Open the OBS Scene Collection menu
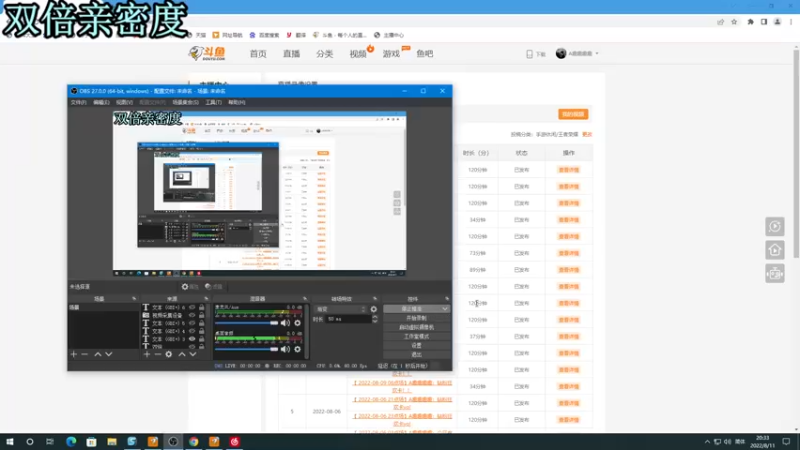Screen dimensions: 800x450 click(x=185, y=103)
